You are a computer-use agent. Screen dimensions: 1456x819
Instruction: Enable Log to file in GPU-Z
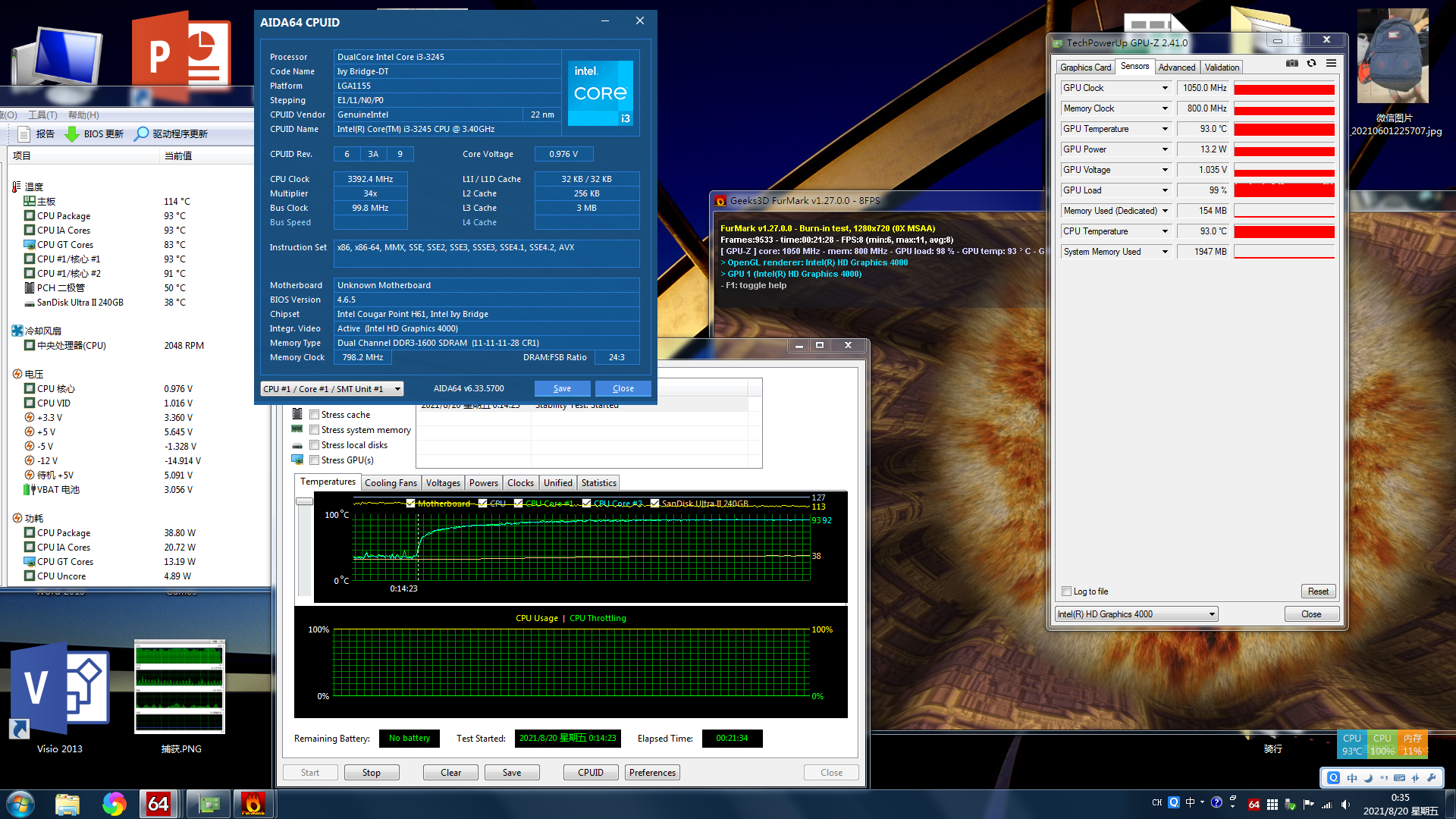pos(1067,591)
